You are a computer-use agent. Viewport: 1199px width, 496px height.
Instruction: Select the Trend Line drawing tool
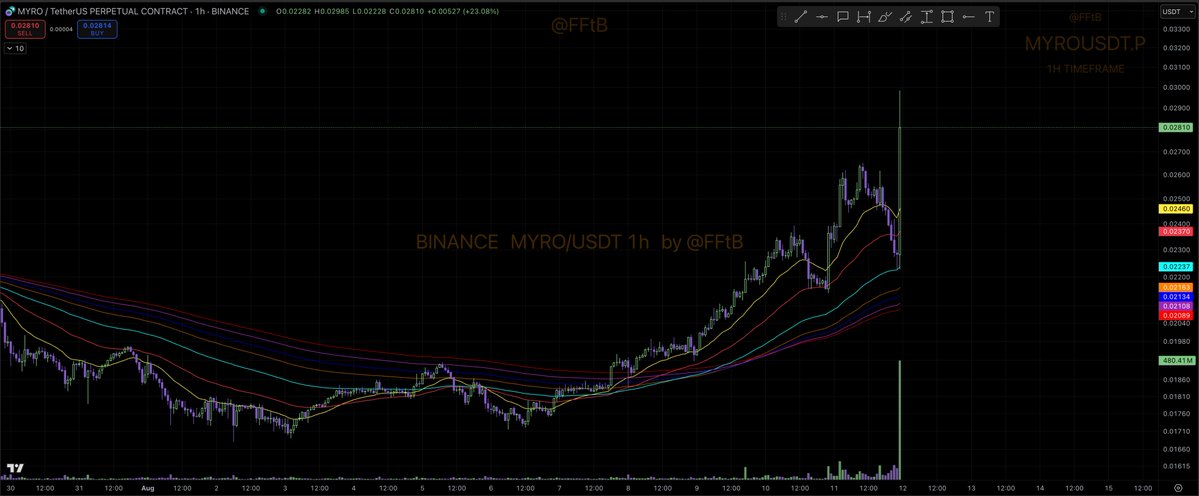tap(801, 17)
